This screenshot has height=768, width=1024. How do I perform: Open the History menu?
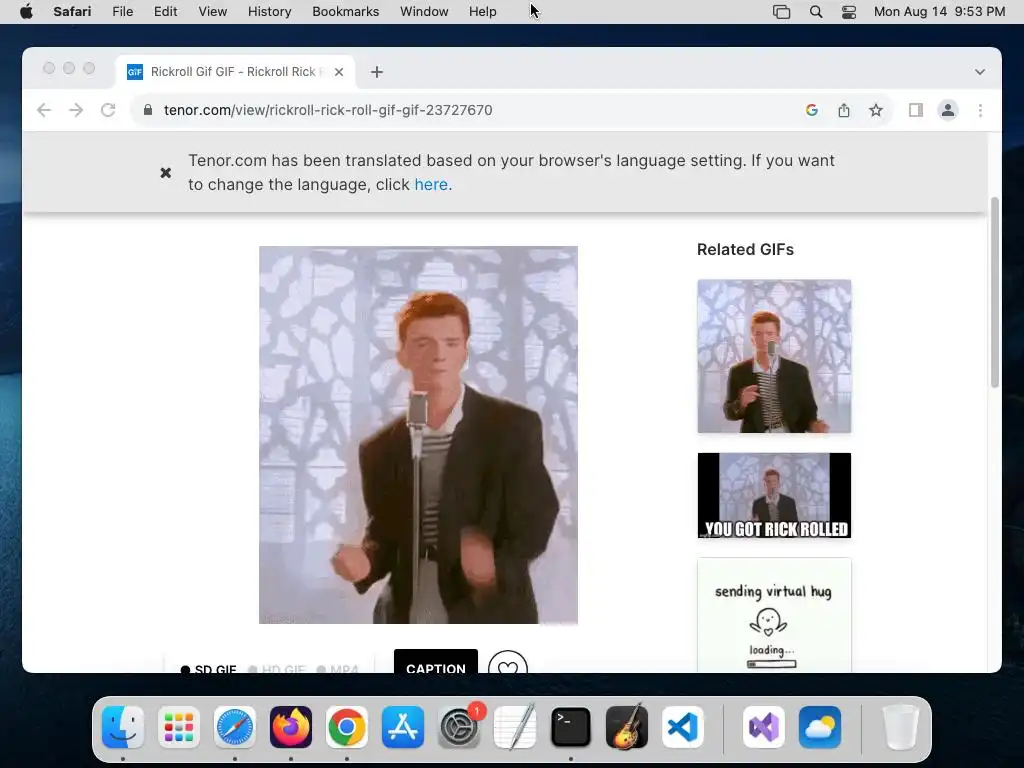[269, 12]
